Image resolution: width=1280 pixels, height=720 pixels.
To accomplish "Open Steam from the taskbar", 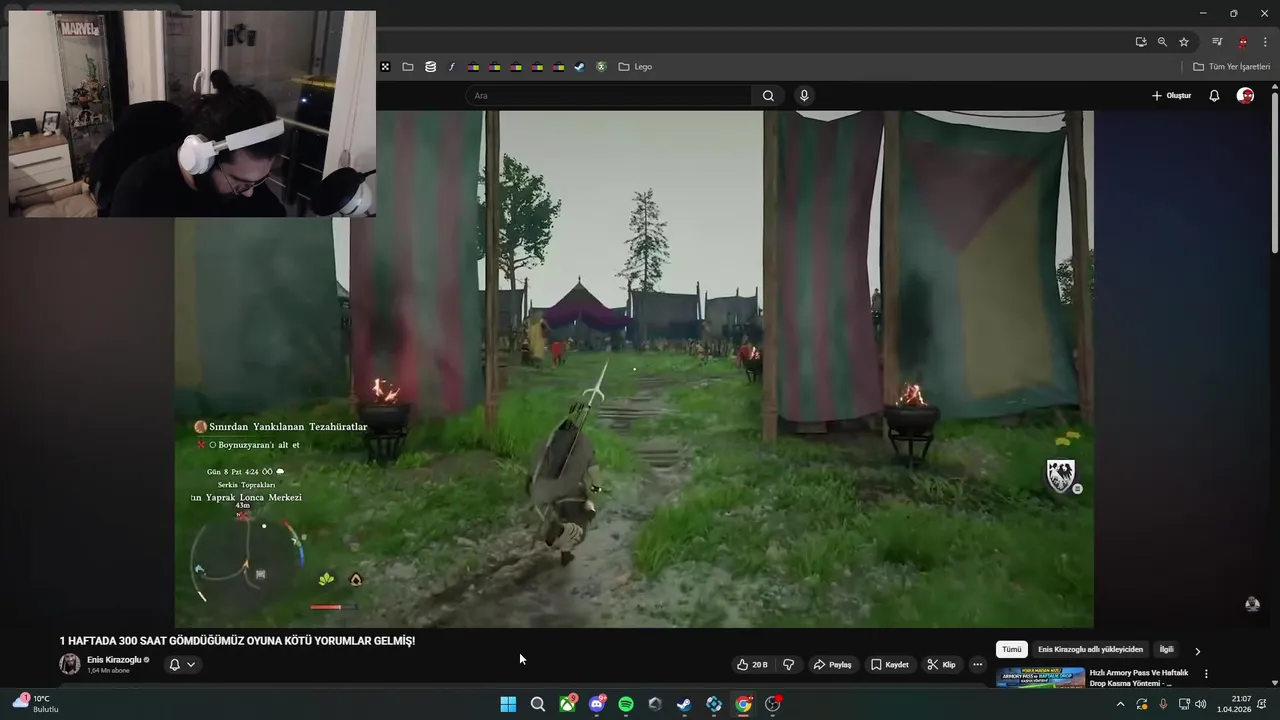I will [684, 704].
